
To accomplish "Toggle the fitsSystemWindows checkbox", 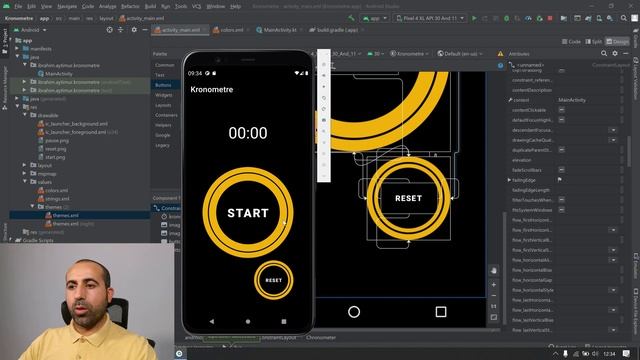I will [x=562, y=210].
